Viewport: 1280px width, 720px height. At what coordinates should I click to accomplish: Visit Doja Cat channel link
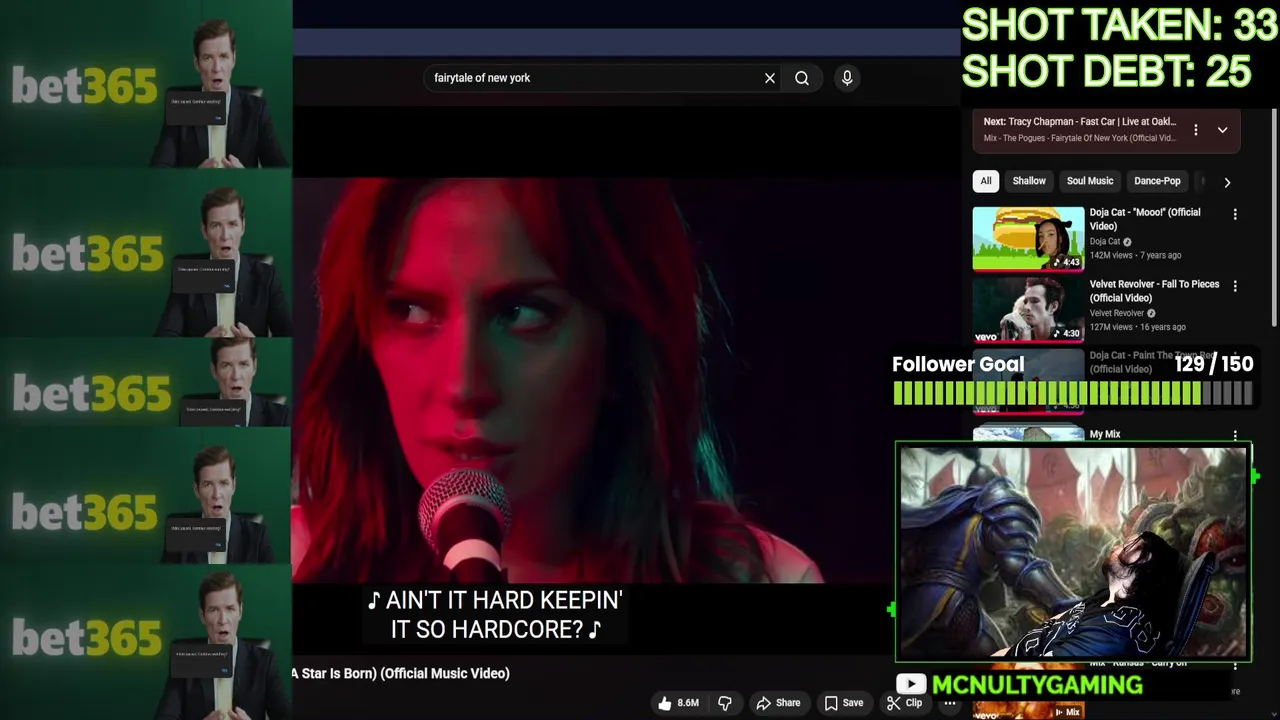(x=1105, y=241)
